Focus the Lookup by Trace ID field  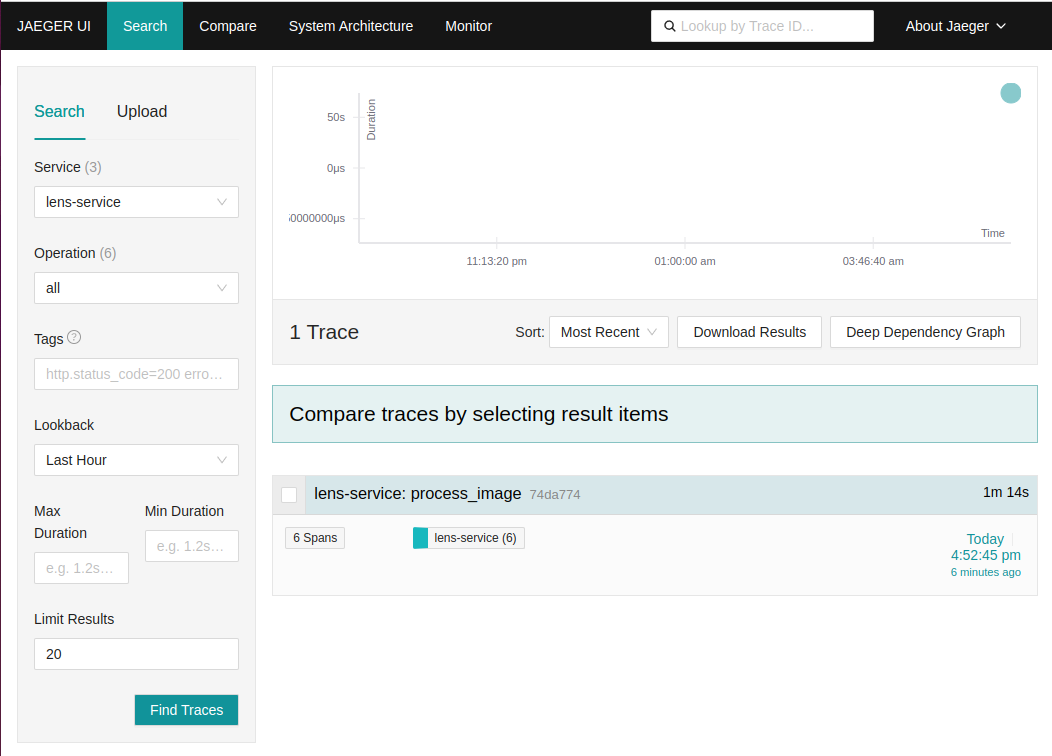[x=762, y=26]
